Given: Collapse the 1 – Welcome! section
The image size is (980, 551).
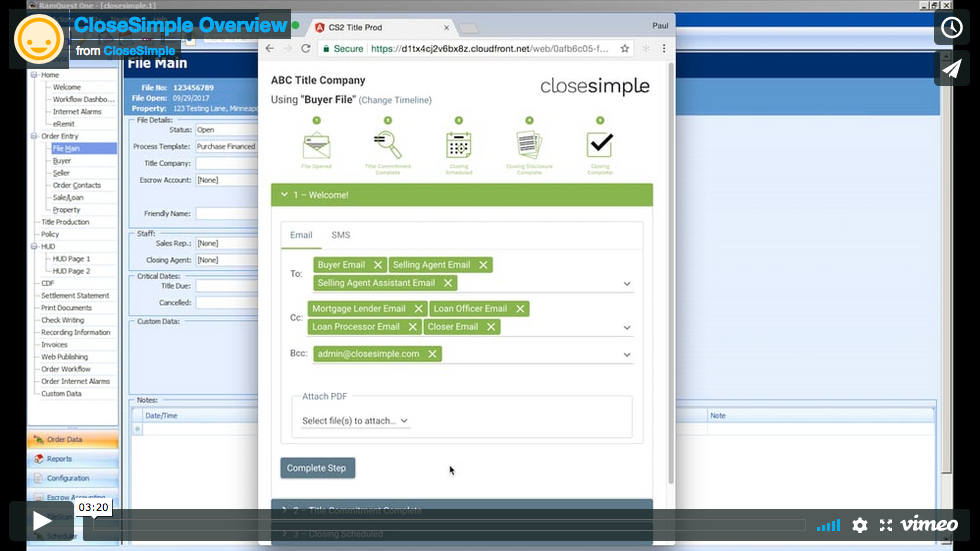Looking at the screenshot, I should tap(462, 195).
